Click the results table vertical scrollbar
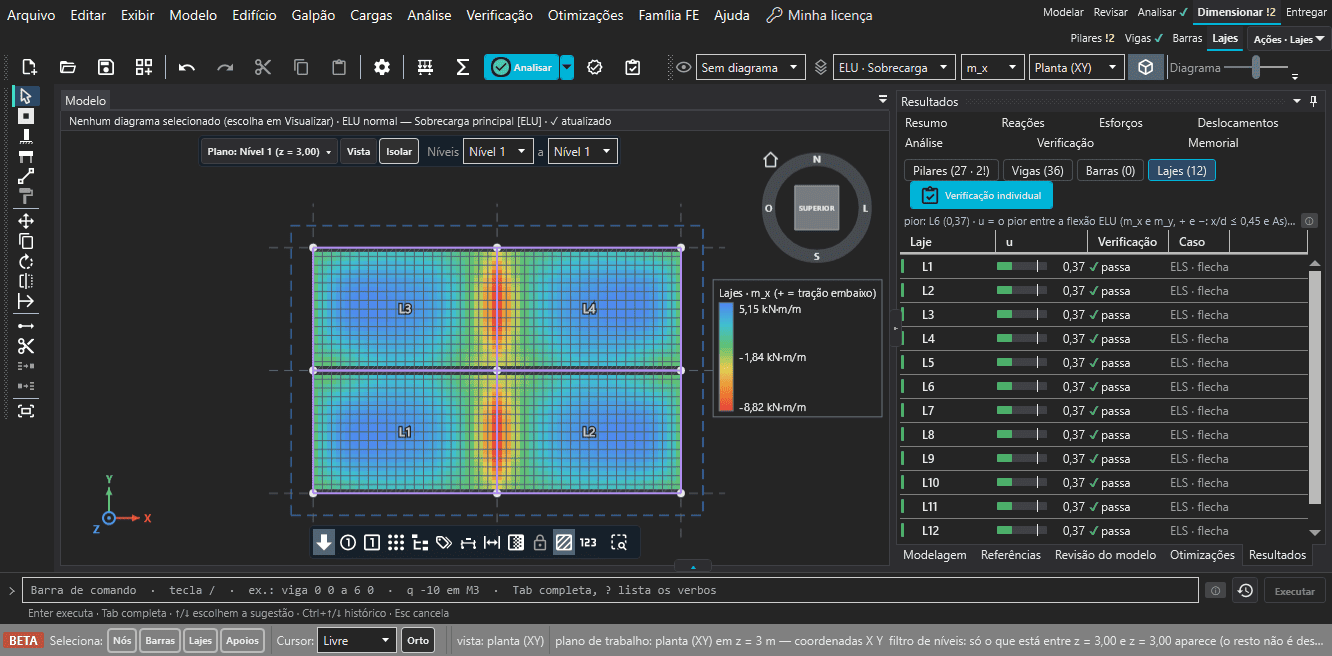The height and width of the screenshot is (656, 1332). click(1314, 385)
